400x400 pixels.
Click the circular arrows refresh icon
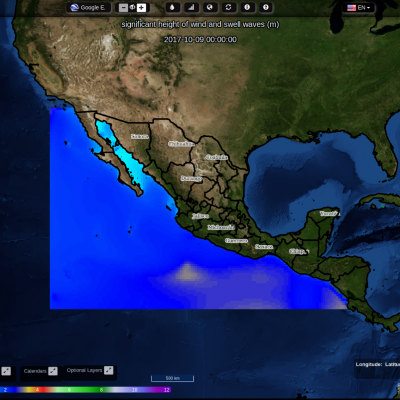[x=228, y=7]
